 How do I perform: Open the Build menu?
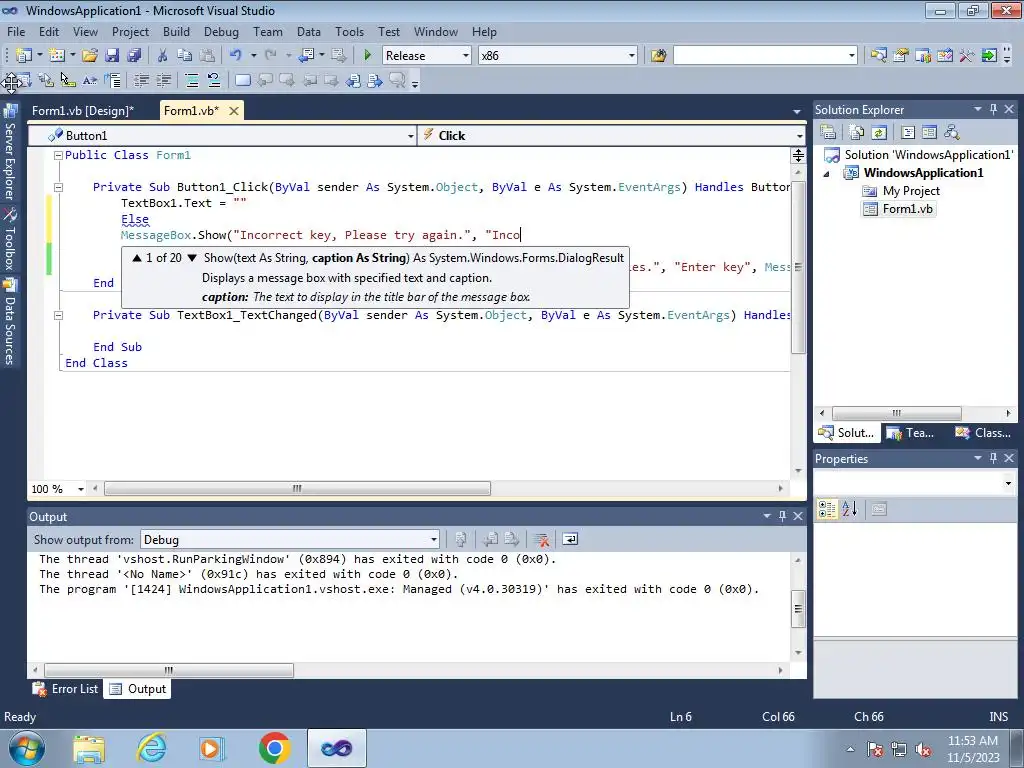(176, 31)
